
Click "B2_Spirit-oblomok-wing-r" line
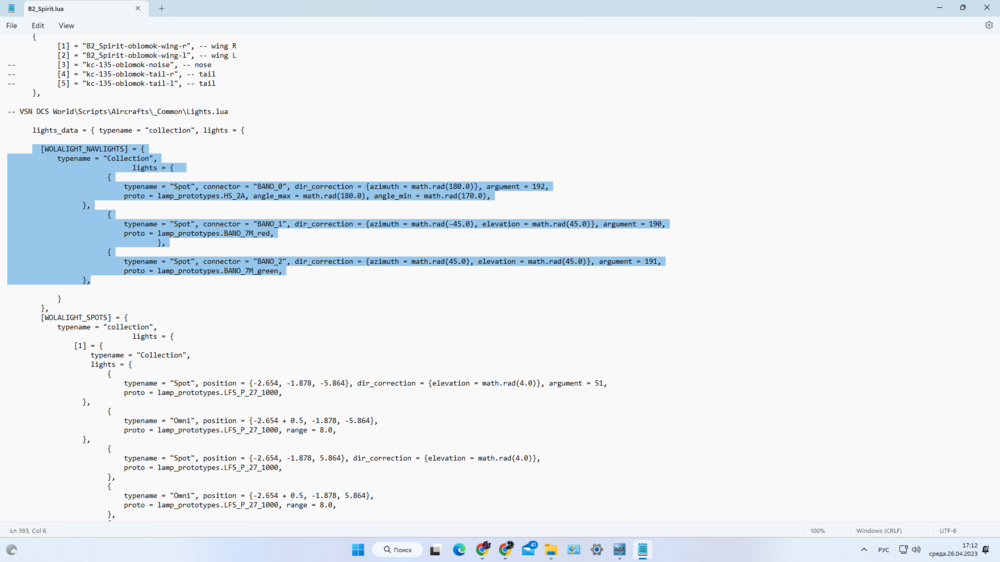click(147, 46)
